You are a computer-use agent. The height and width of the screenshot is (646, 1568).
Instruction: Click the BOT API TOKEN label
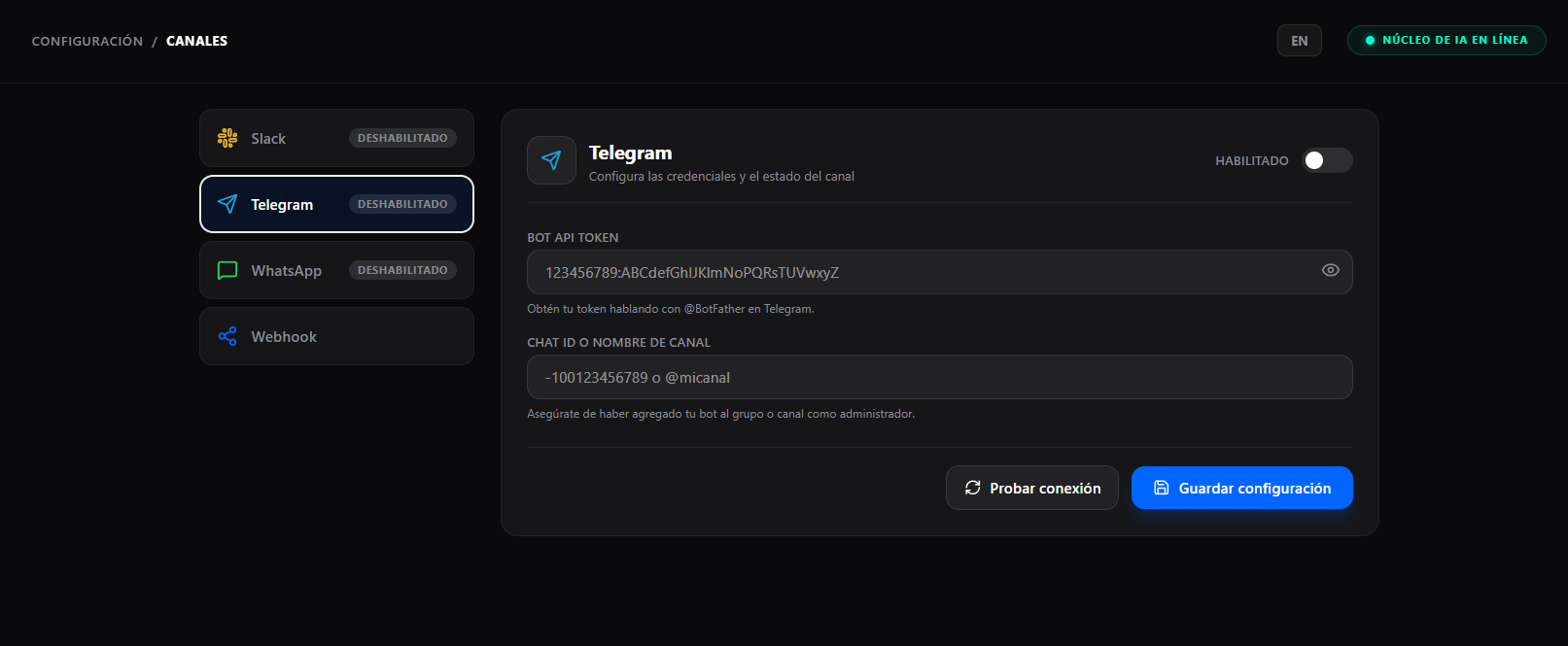(573, 238)
